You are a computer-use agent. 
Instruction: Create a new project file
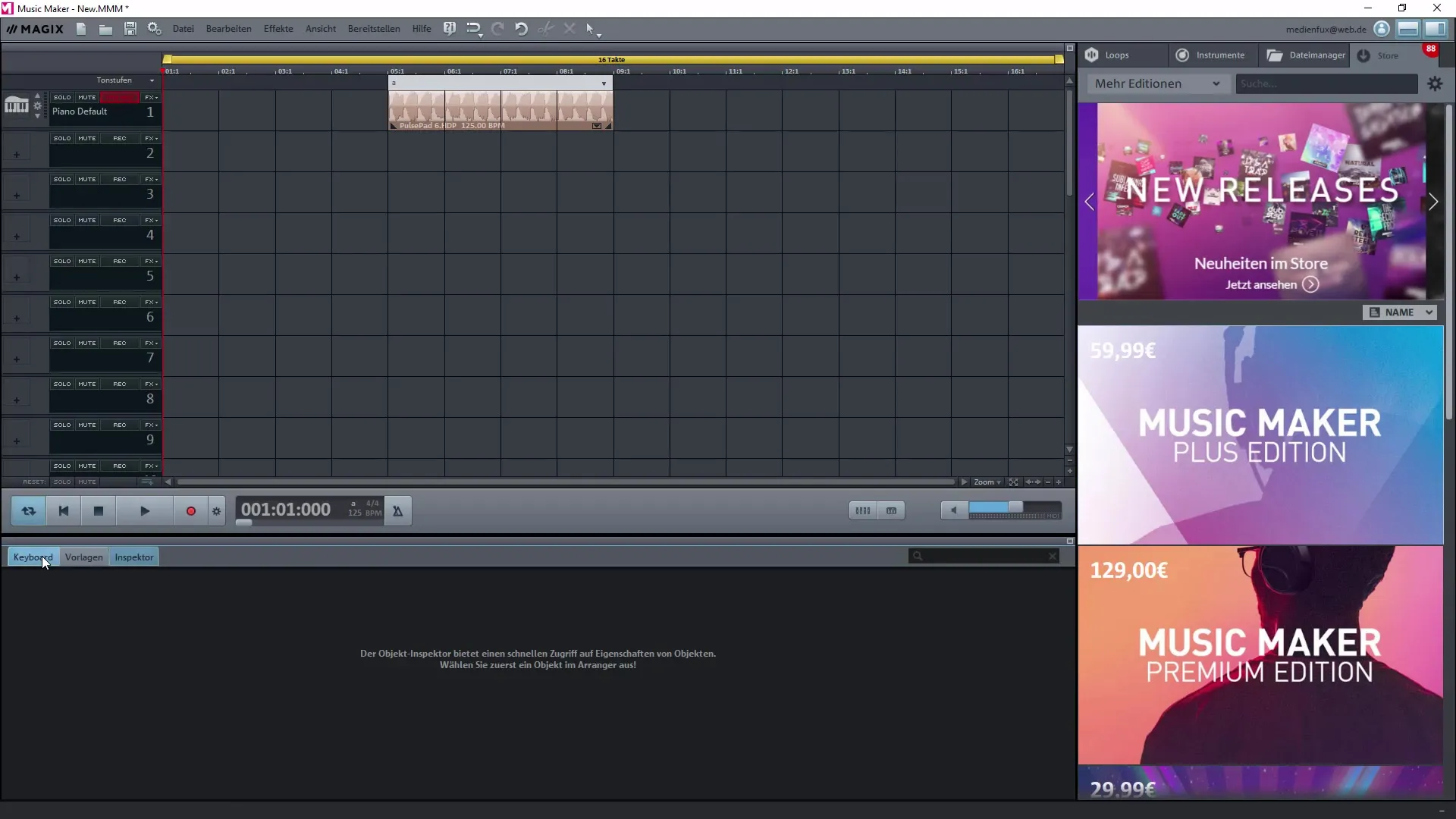click(x=81, y=29)
